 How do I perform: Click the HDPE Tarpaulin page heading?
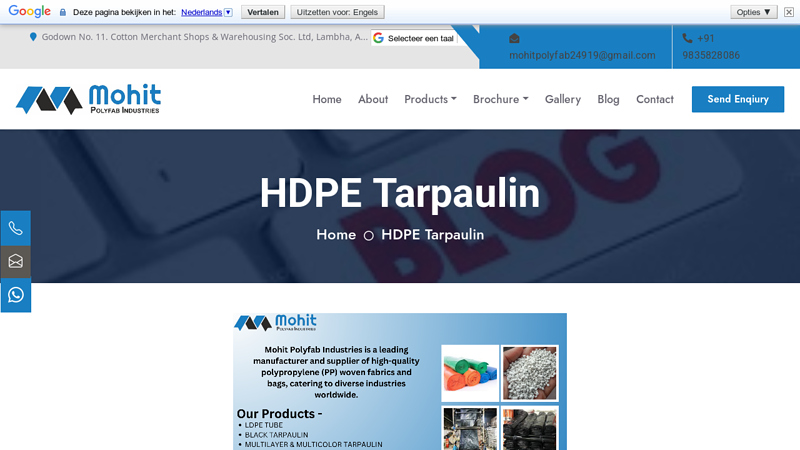(x=400, y=193)
